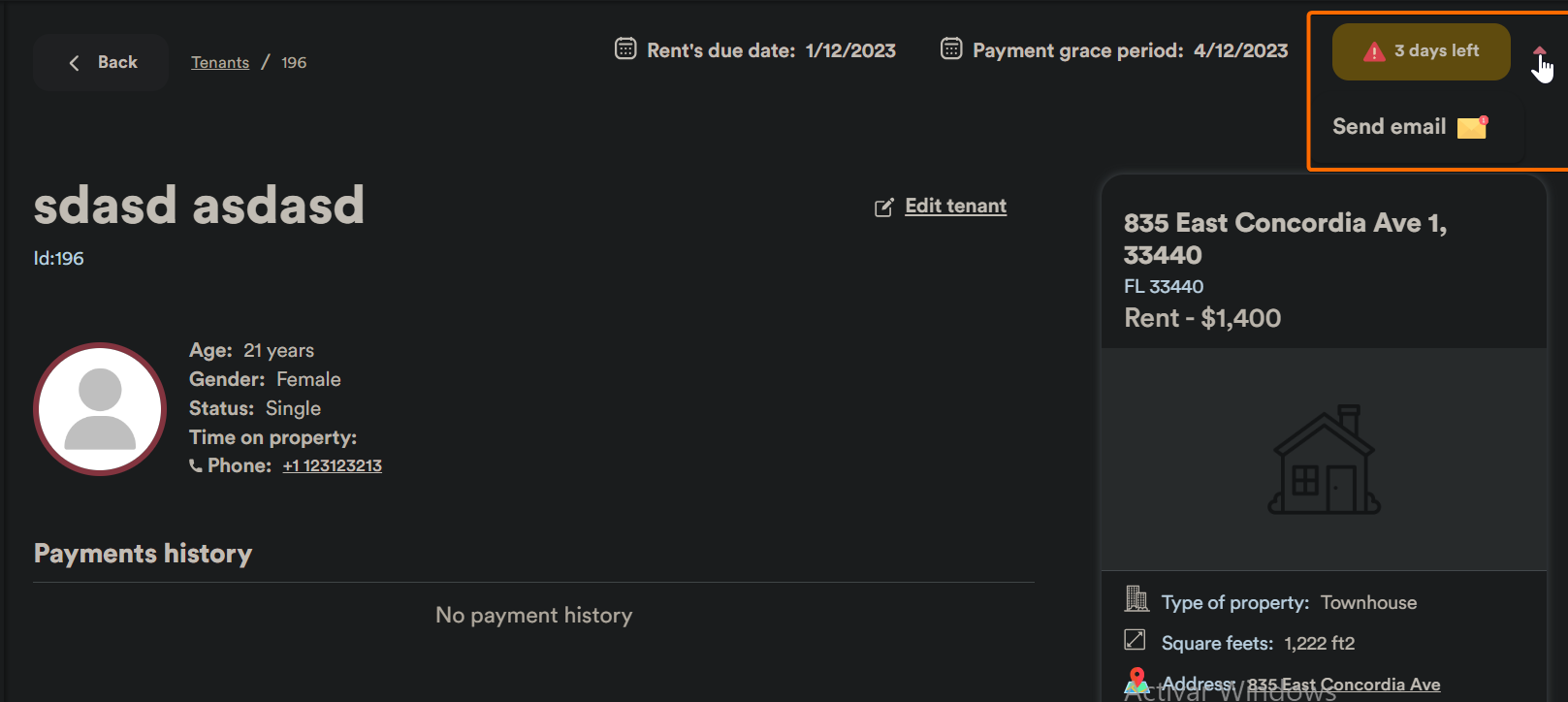
Task: Click the Back button
Action: click(102, 62)
